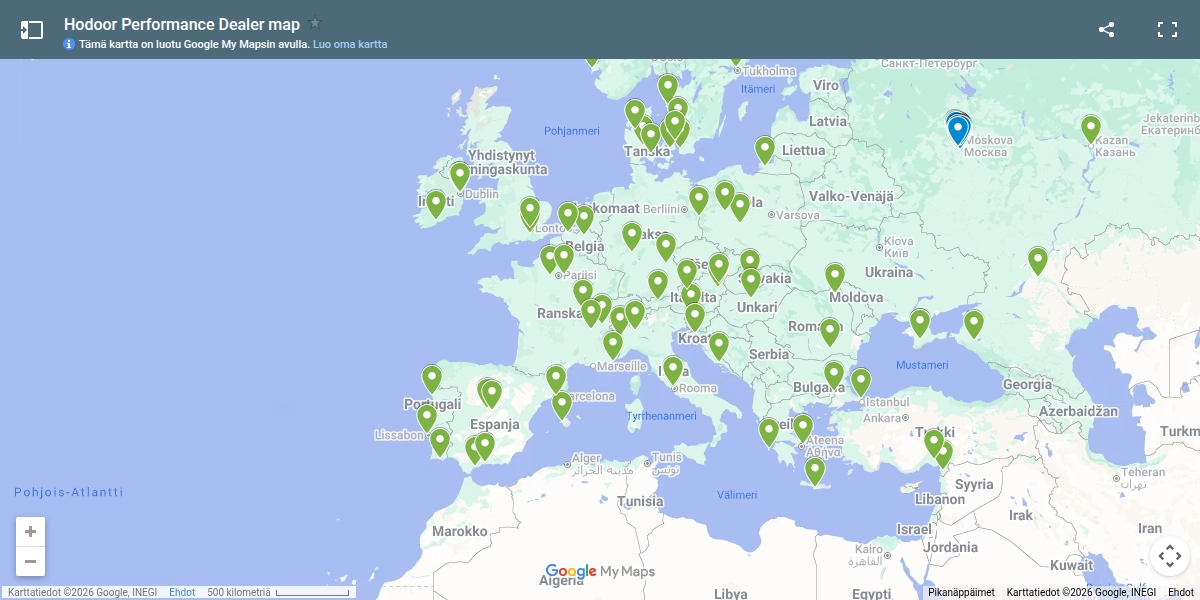
Task: Select the green pin near Dublin
Action: pos(460,177)
